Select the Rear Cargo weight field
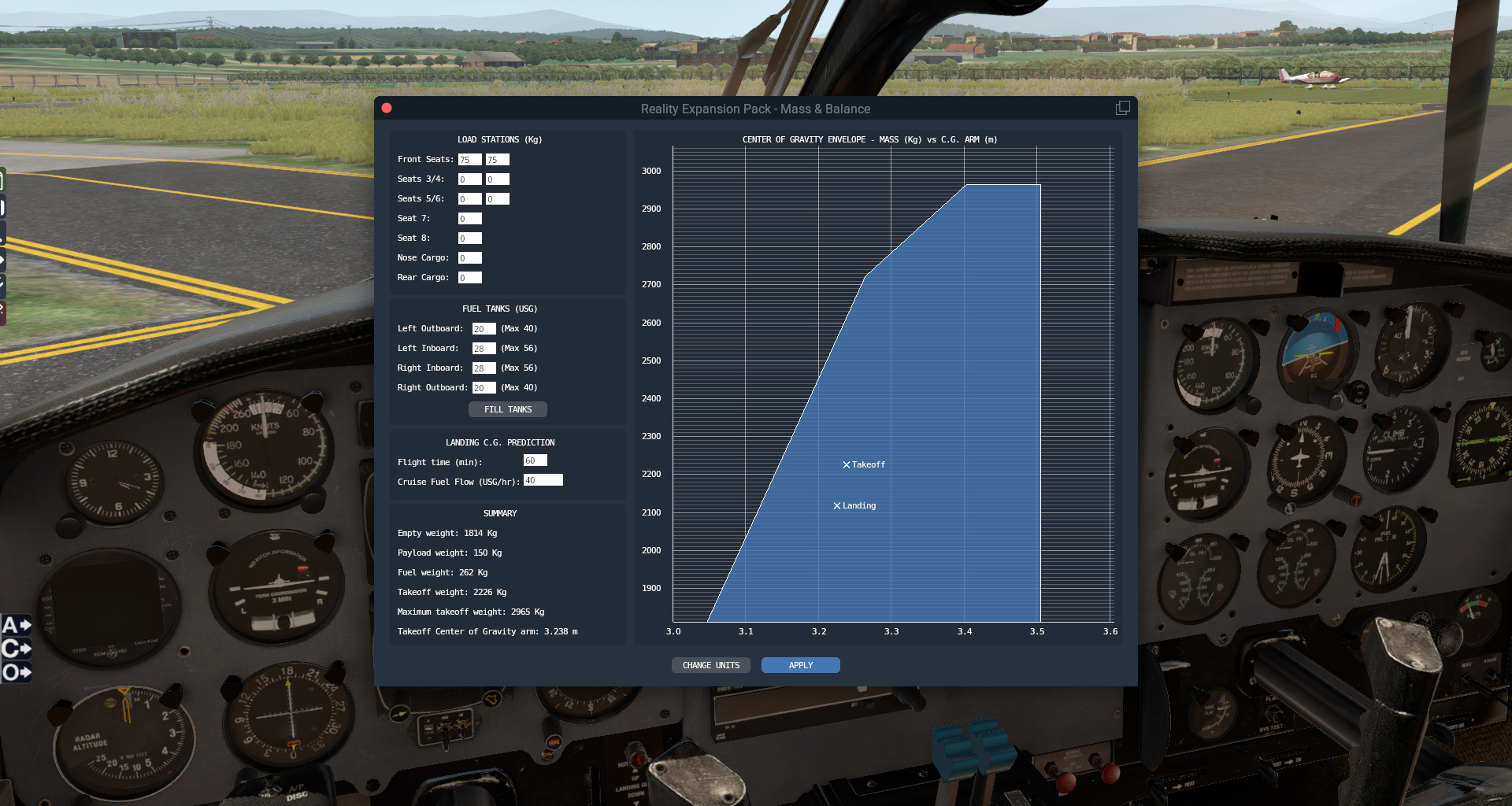Screen dimensions: 1512x806 click(470, 278)
